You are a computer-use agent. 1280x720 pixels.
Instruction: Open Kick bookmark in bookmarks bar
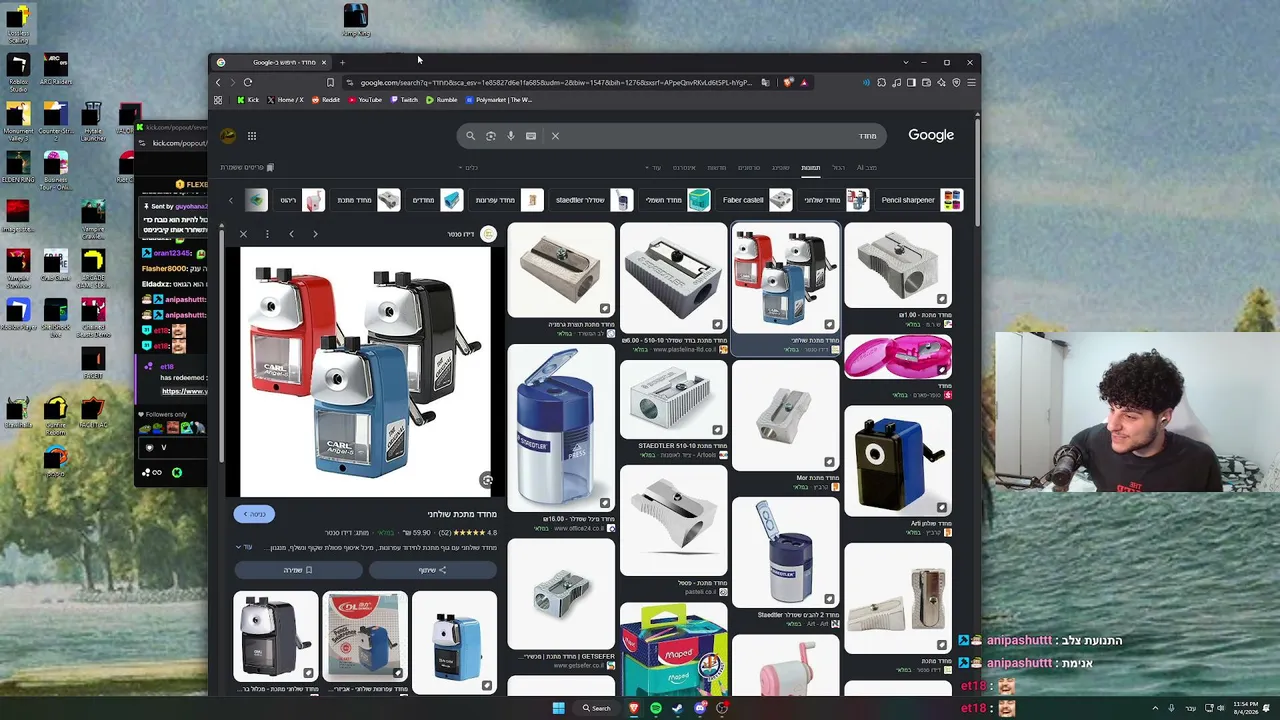click(248, 100)
